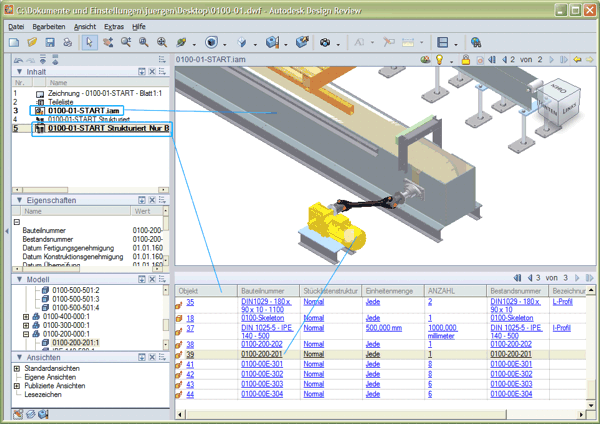
Task: Click the Open file folder icon
Action: point(32,42)
